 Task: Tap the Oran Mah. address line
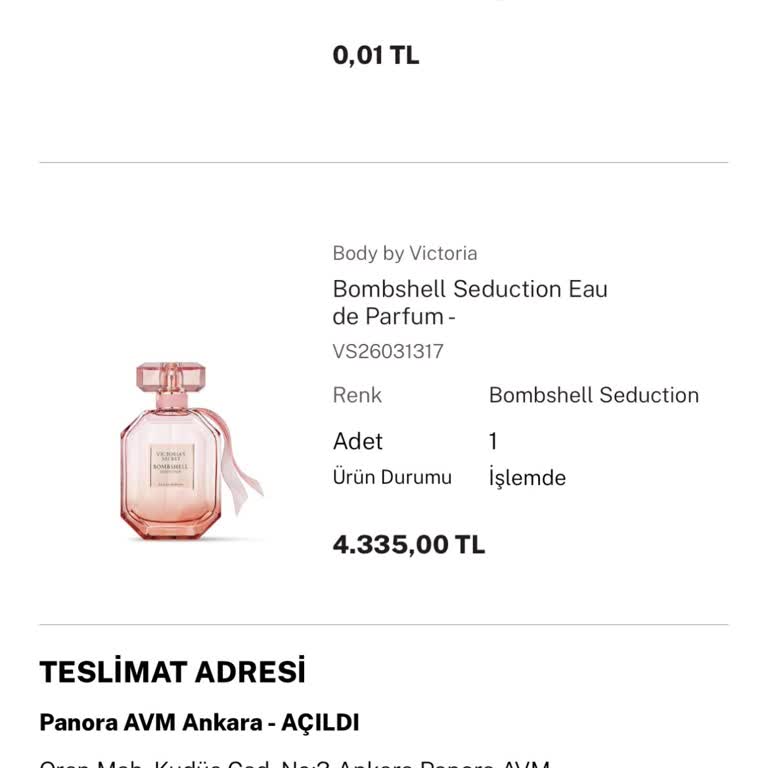pos(294,764)
